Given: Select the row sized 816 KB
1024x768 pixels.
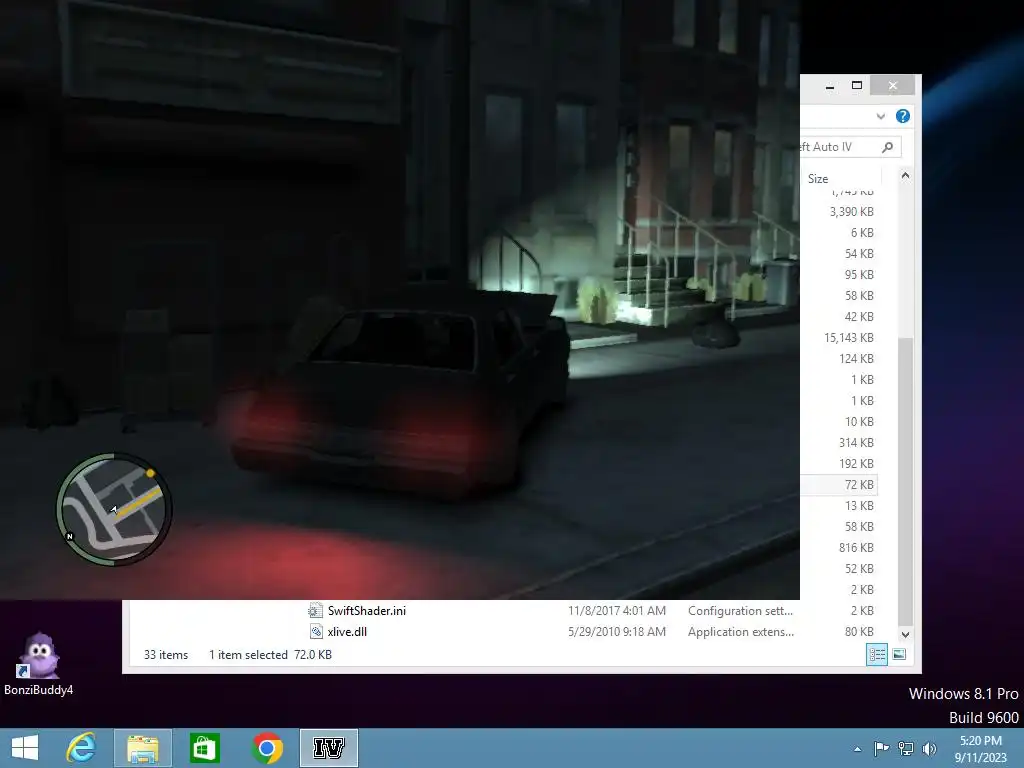Looking at the screenshot, I should (856, 547).
